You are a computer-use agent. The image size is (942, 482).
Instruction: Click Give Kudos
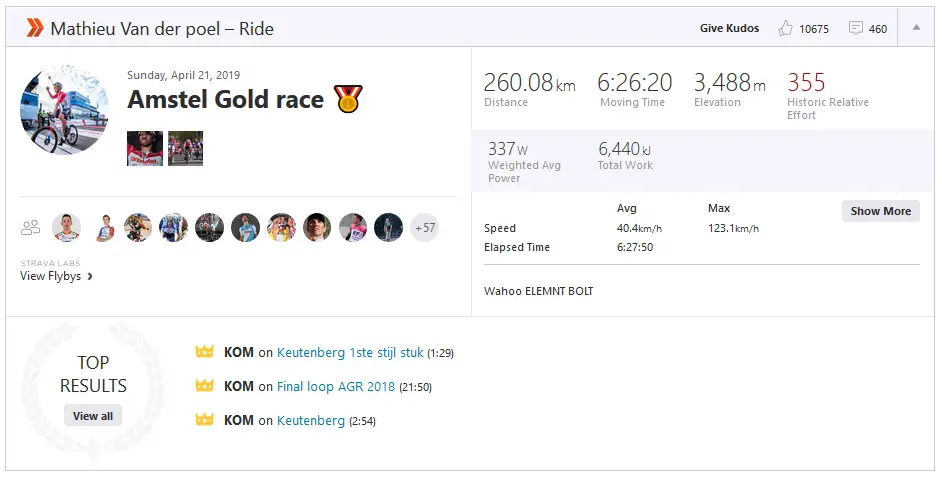pos(729,28)
